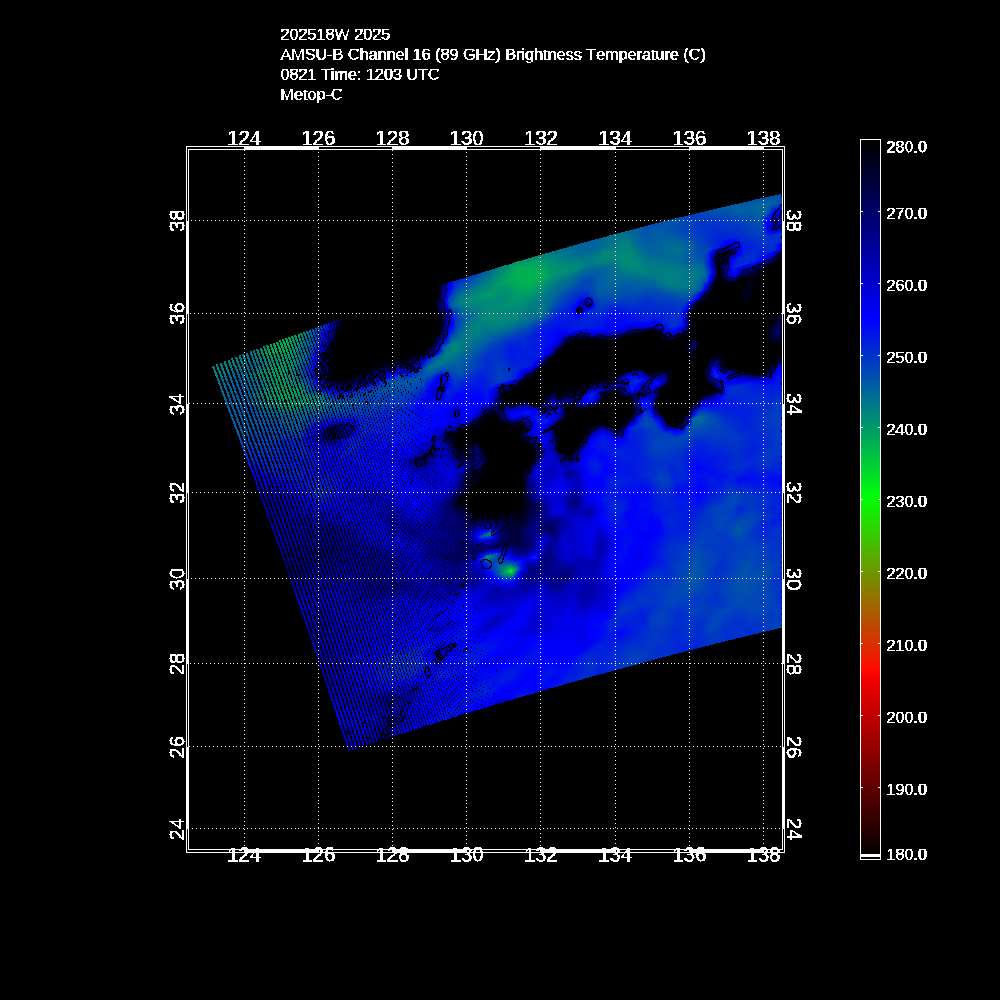
Task: Click the title text '202518W 2025'
Action: pyautogui.click(x=335, y=35)
